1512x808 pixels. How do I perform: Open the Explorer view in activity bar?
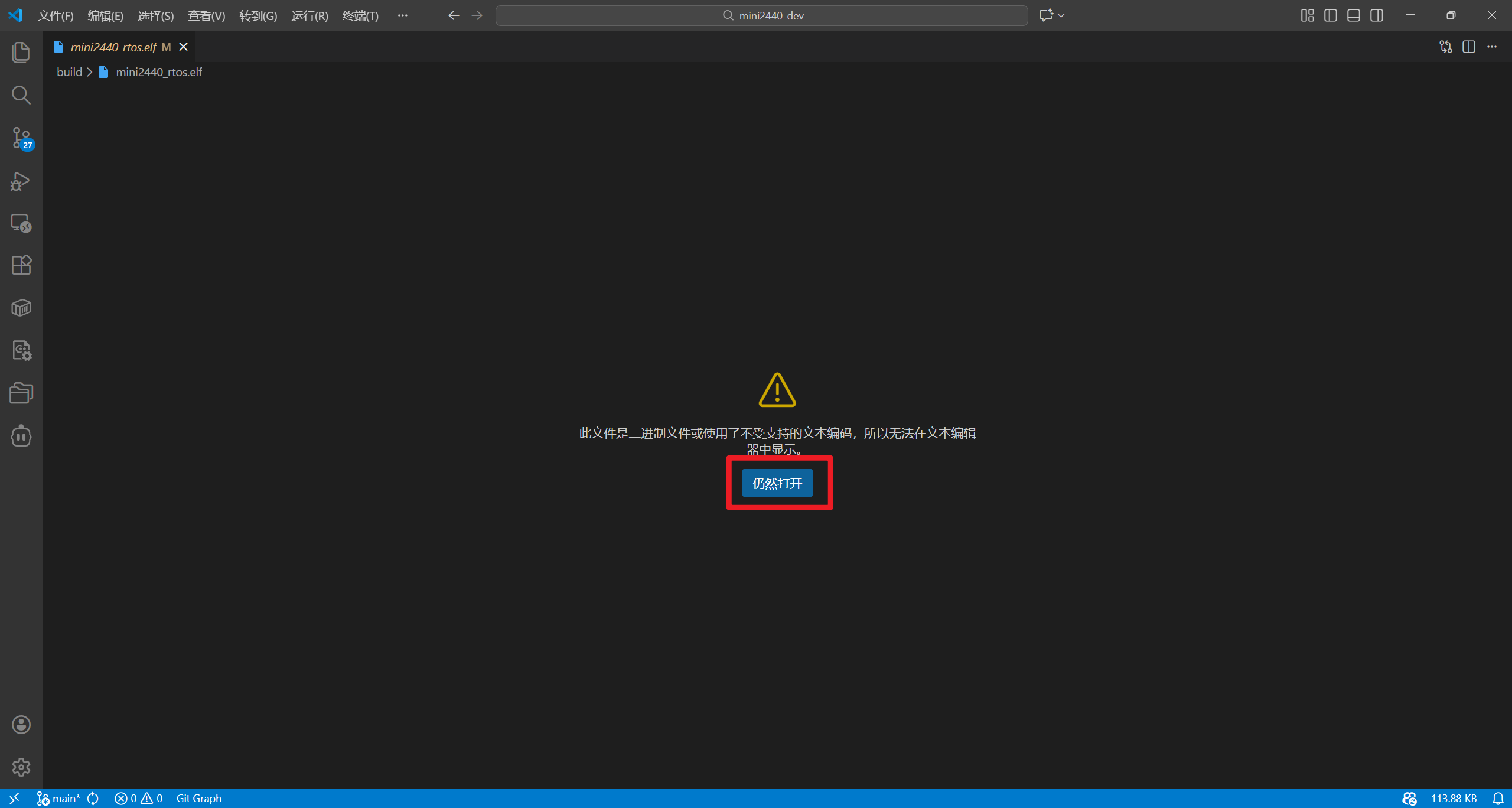click(x=21, y=52)
